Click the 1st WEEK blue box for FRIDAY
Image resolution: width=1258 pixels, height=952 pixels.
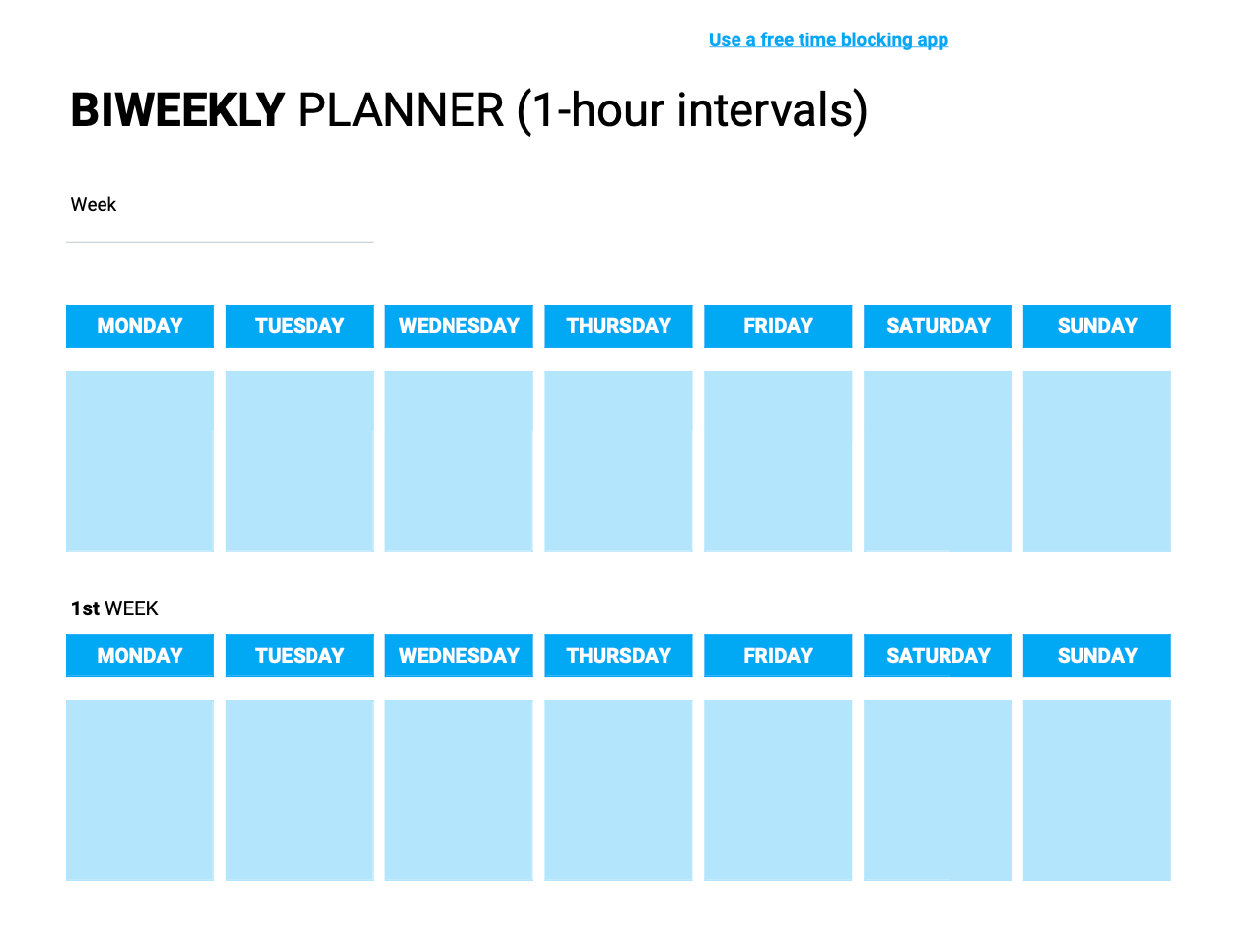point(778,789)
